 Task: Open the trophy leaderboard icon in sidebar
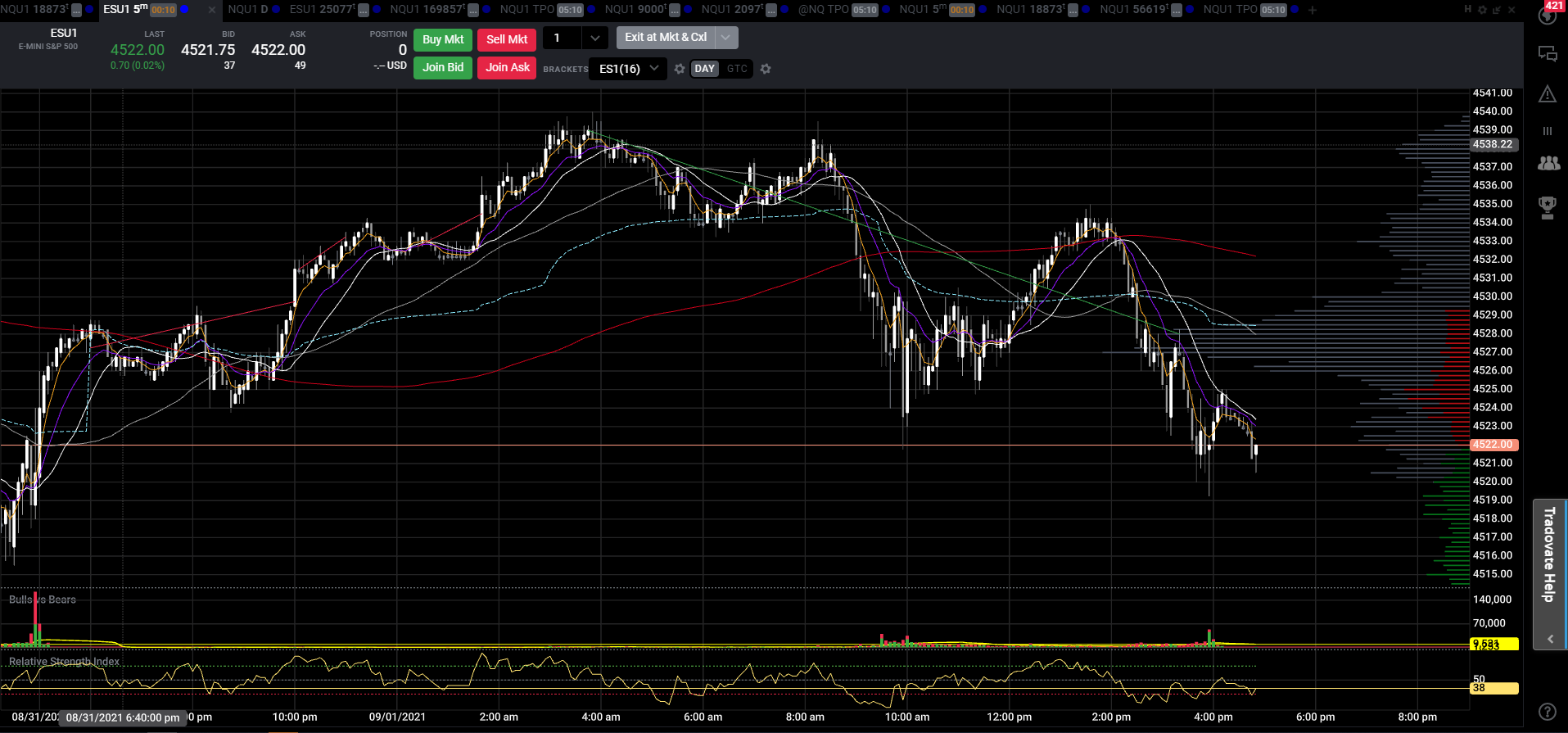click(x=1548, y=207)
